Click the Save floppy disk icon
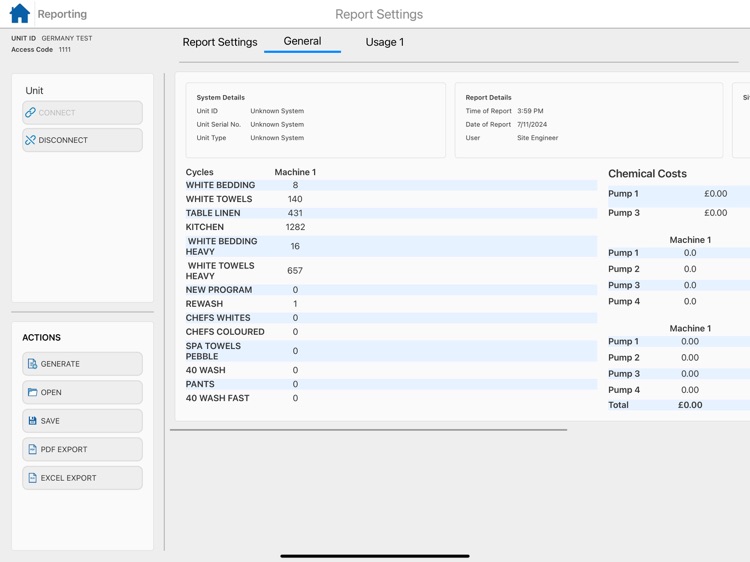The image size is (750, 562). [32, 421]
